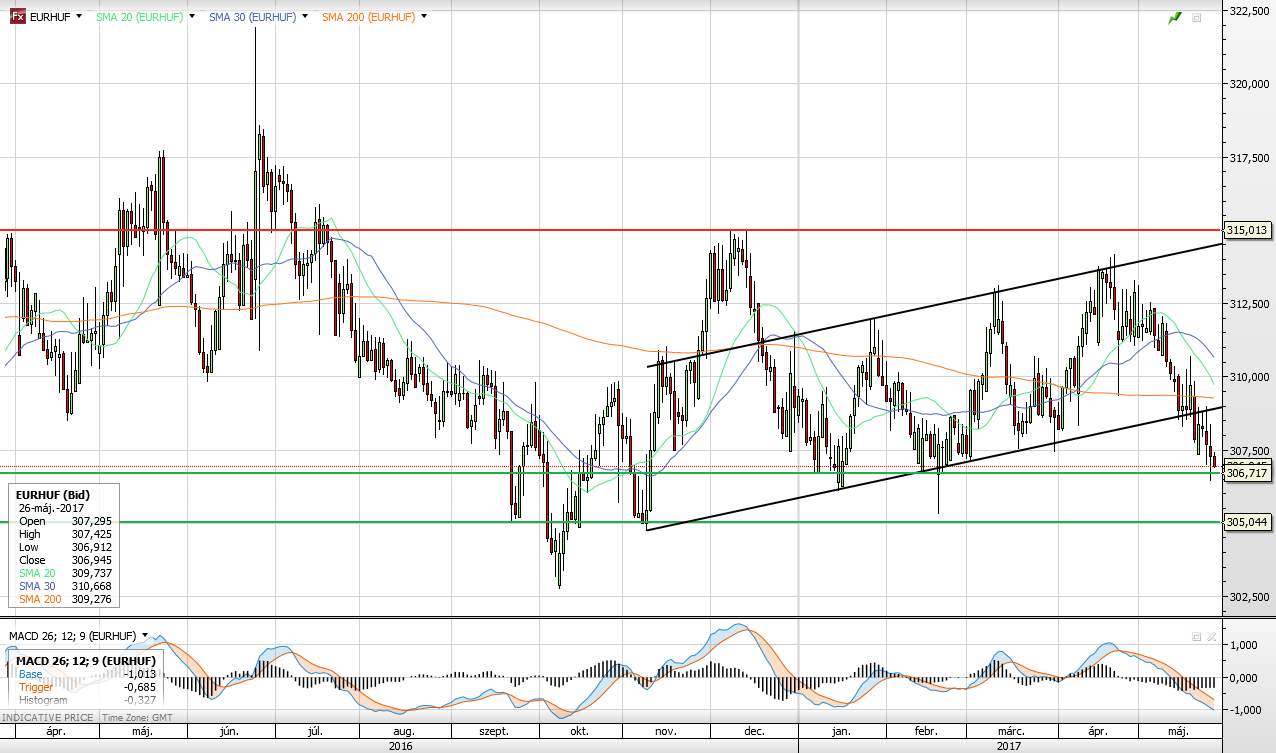This screenshot has height=753, width=1276.
Task: Click the 2017 year label on time axis
Action: [x=1011, y=746]
